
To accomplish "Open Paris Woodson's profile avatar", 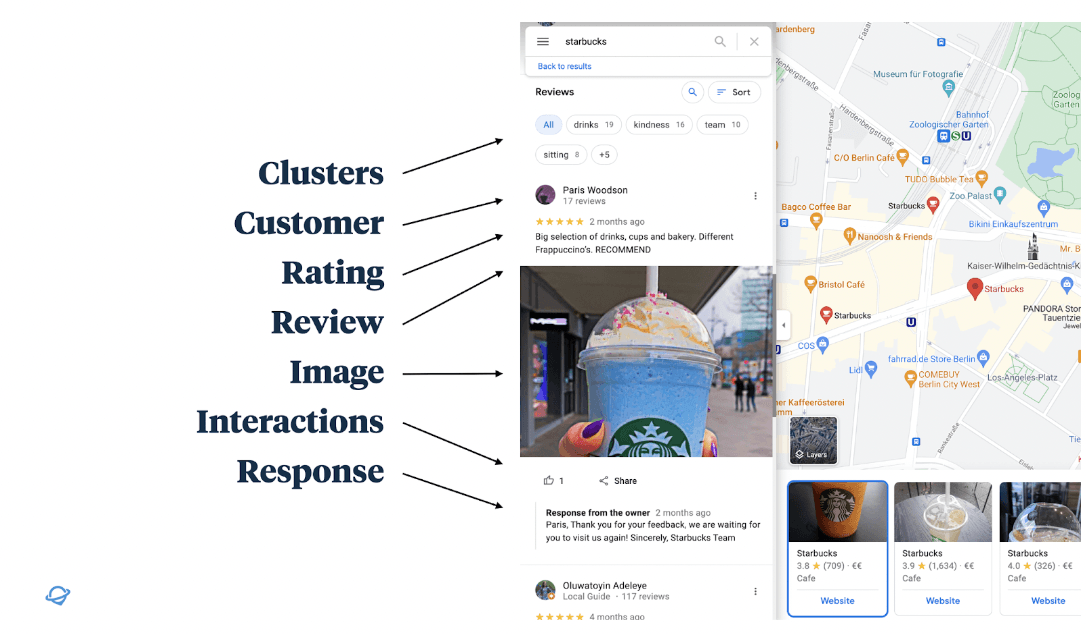I will 545,195.
